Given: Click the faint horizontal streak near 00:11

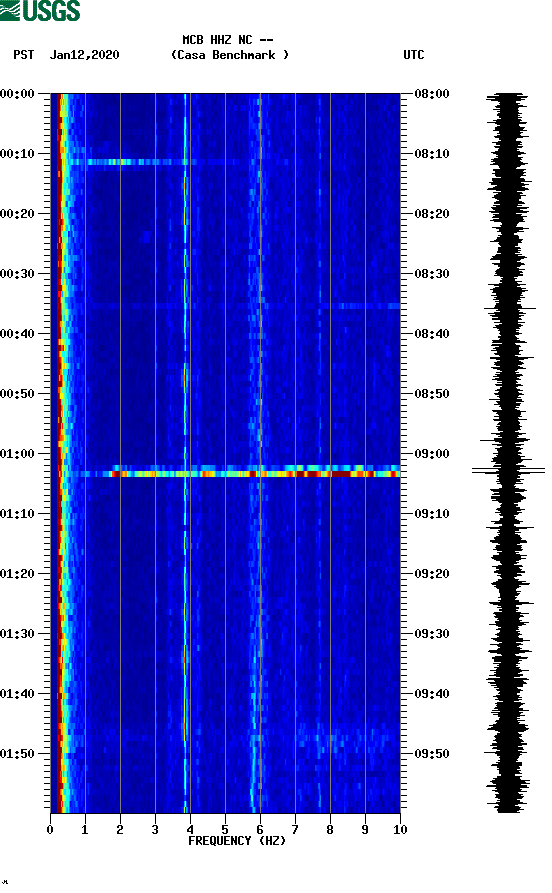Looking at the screenshot, I should [134, 162].
